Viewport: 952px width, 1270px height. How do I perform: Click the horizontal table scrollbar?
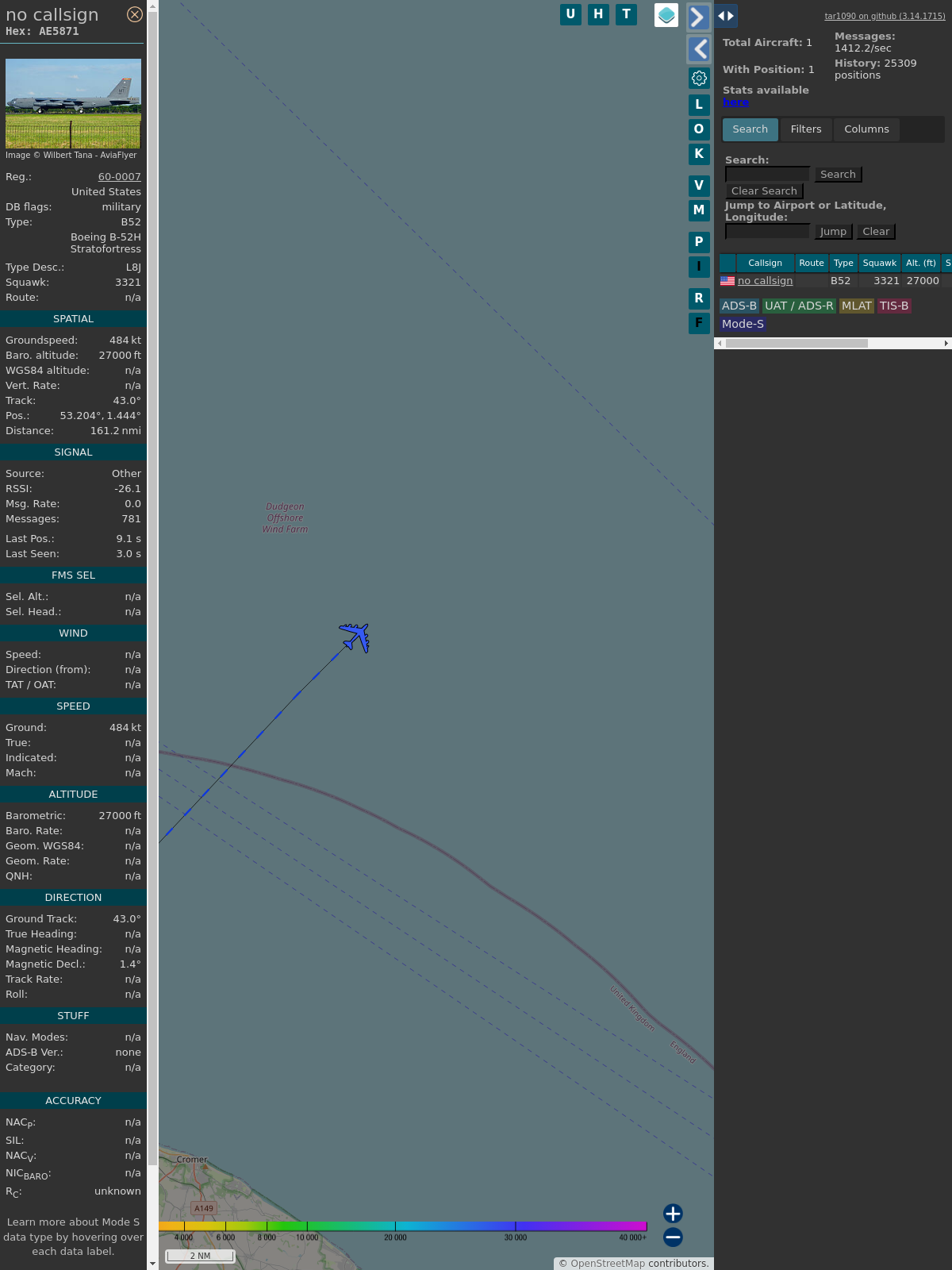click(x=797, y=344)
